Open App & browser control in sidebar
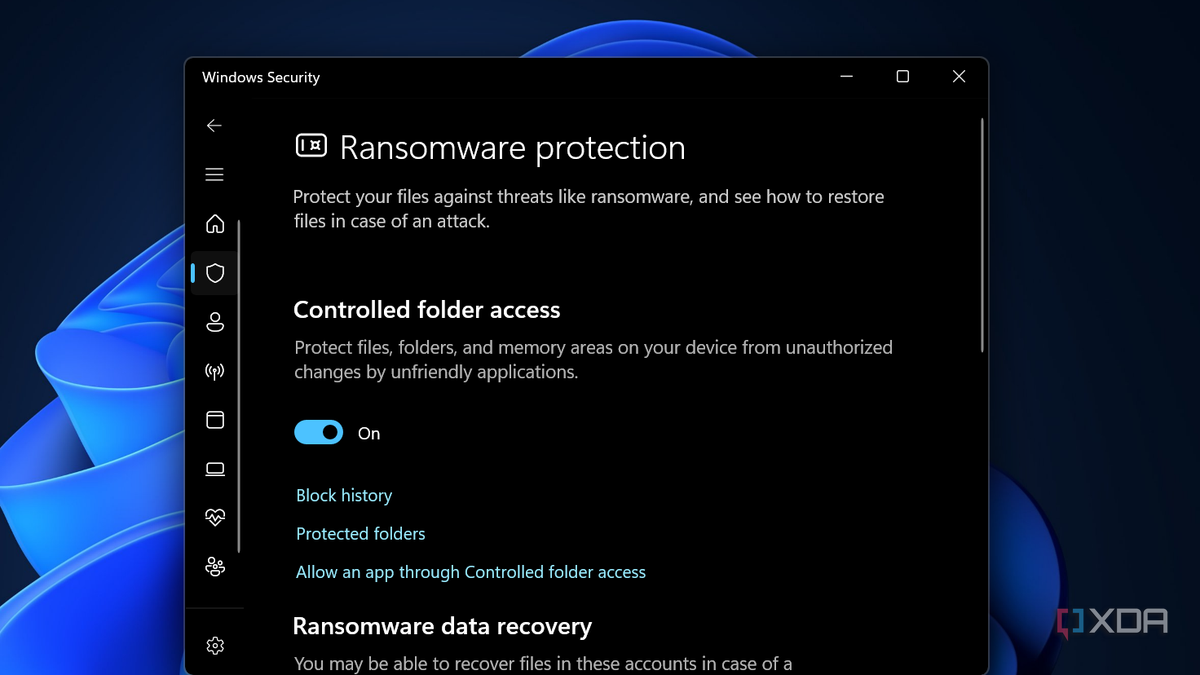 [214, 419]
